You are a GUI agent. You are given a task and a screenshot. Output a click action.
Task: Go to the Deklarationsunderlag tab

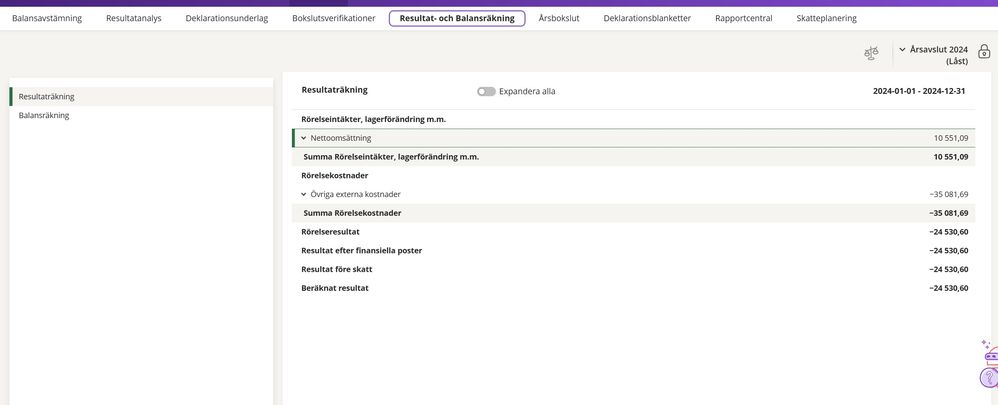(226, 18)
